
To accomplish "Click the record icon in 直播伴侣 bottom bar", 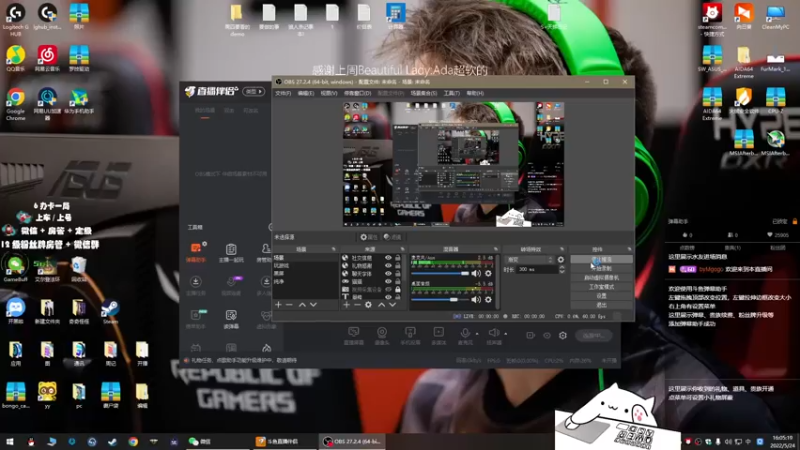I will pos(530,335).
